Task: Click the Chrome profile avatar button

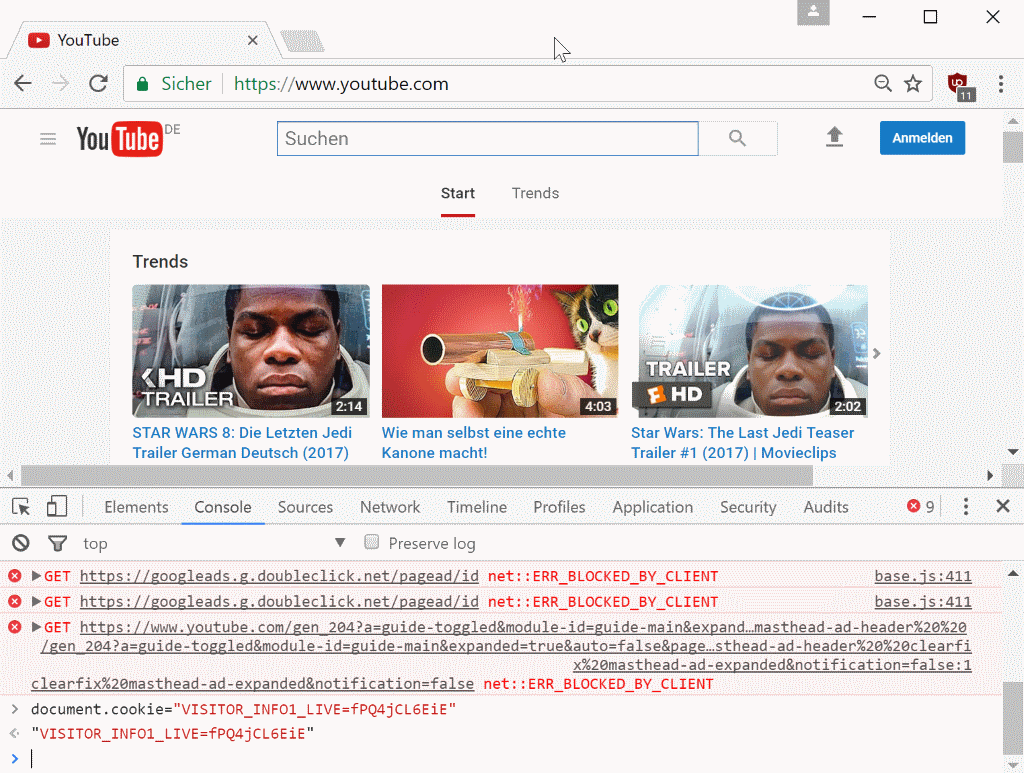Action: click(813, 12)
